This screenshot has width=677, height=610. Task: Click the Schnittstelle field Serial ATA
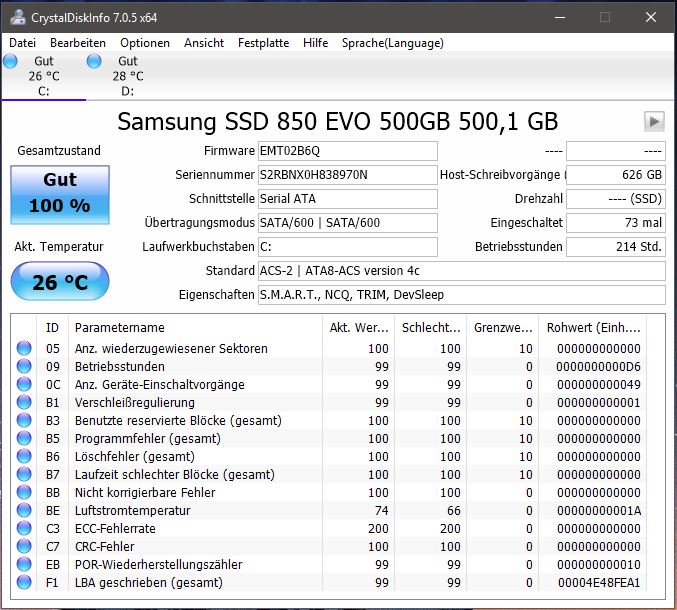point(348,199)
